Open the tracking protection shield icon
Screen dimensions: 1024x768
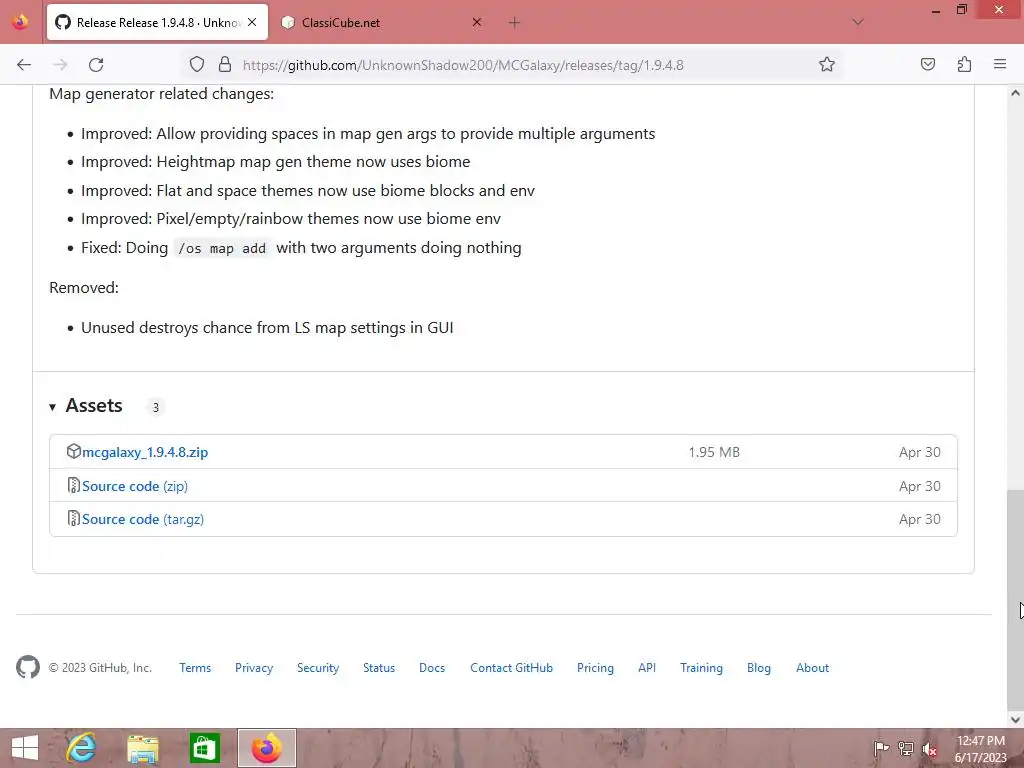pos(197,65)
